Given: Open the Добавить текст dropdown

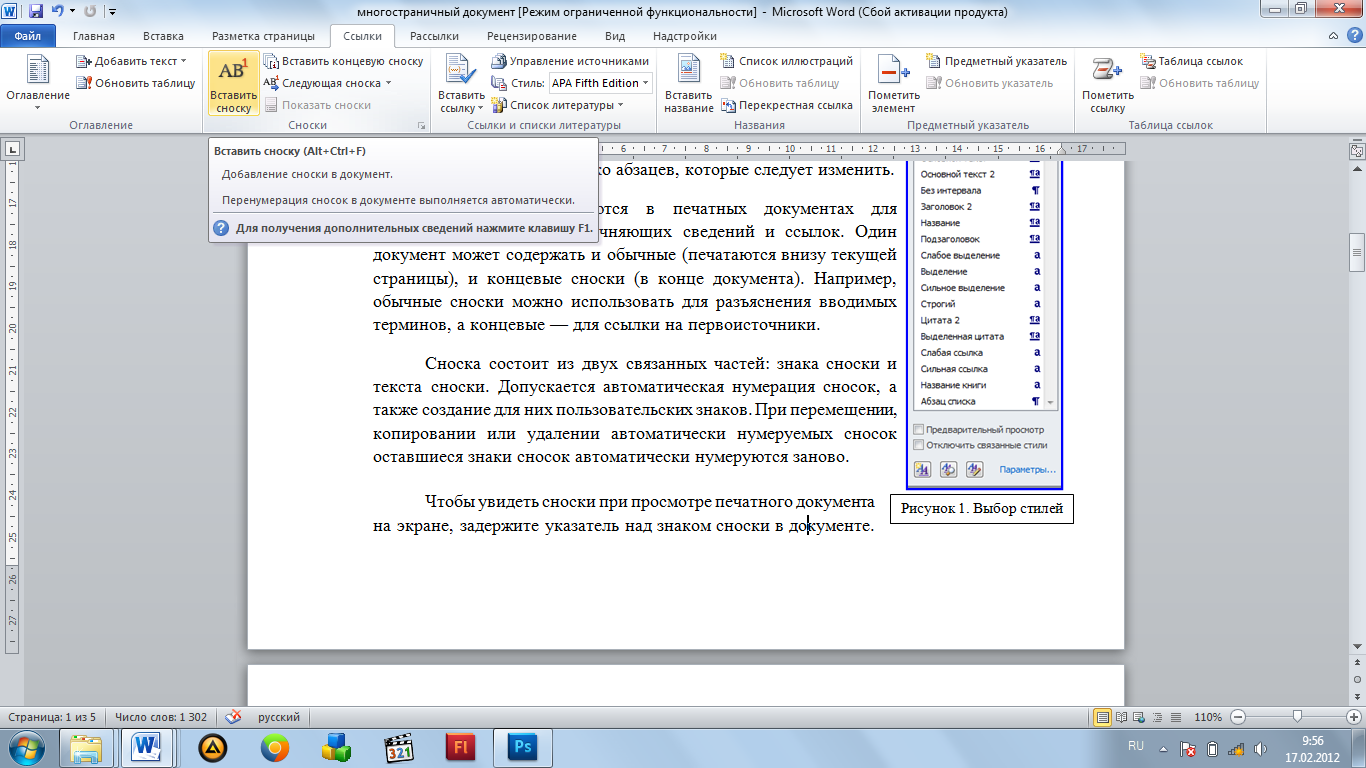Looking at the screenshot, I should pos(132,61).
